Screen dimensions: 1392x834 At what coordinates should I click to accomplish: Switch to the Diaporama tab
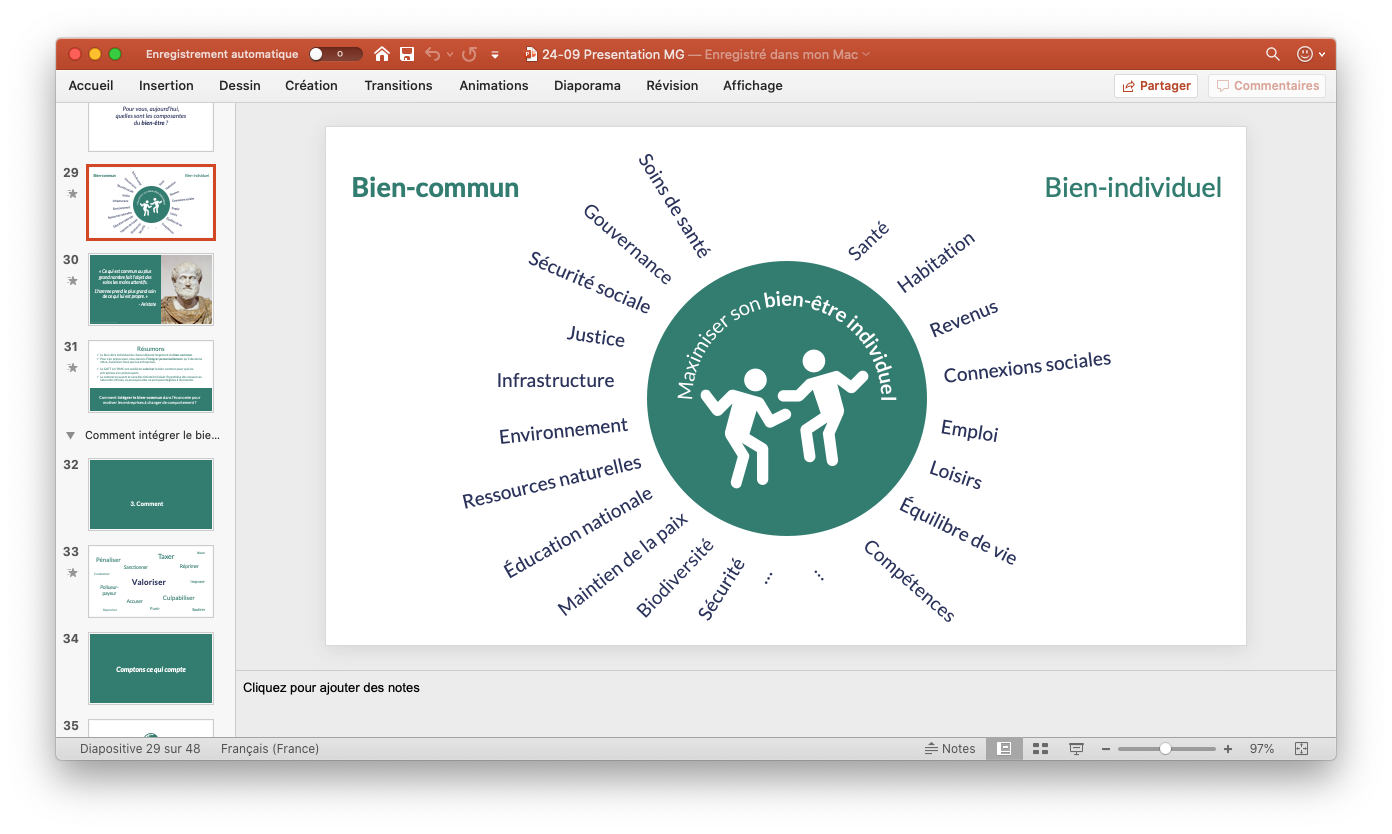tap(587, 86)
